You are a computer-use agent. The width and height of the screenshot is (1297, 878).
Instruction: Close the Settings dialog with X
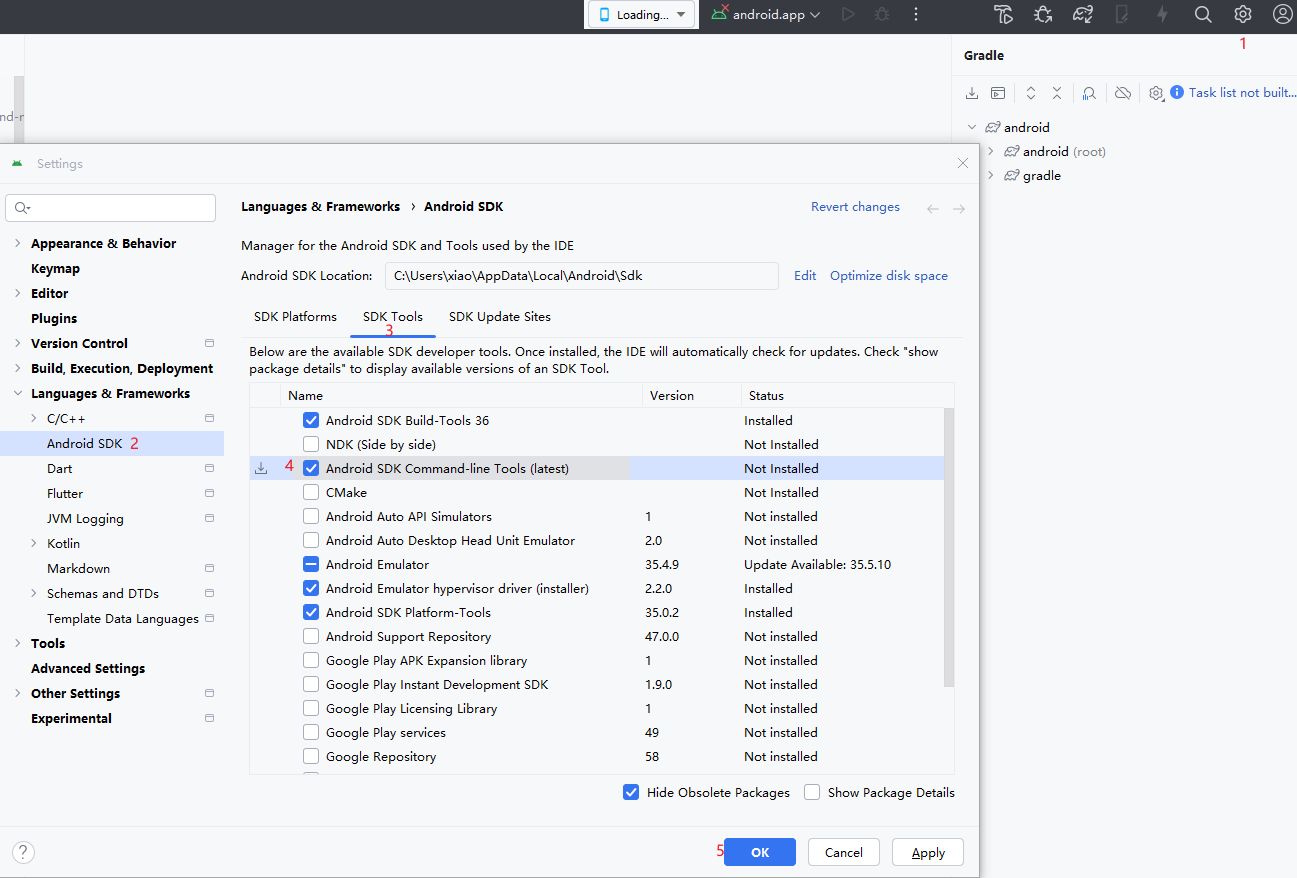pyautogui.click(x=963, y=163)
